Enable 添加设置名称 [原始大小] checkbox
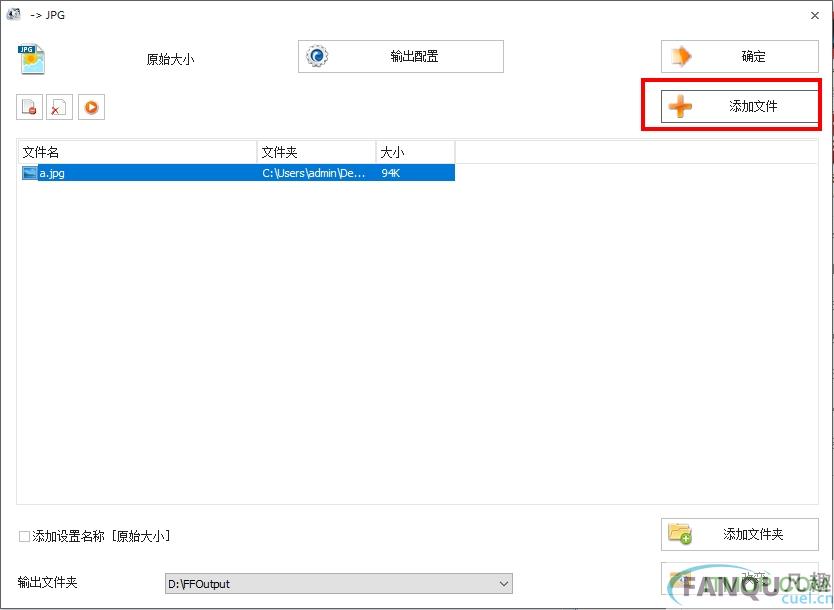The height and width of the screenshot is (610, 834). [24, 536]
